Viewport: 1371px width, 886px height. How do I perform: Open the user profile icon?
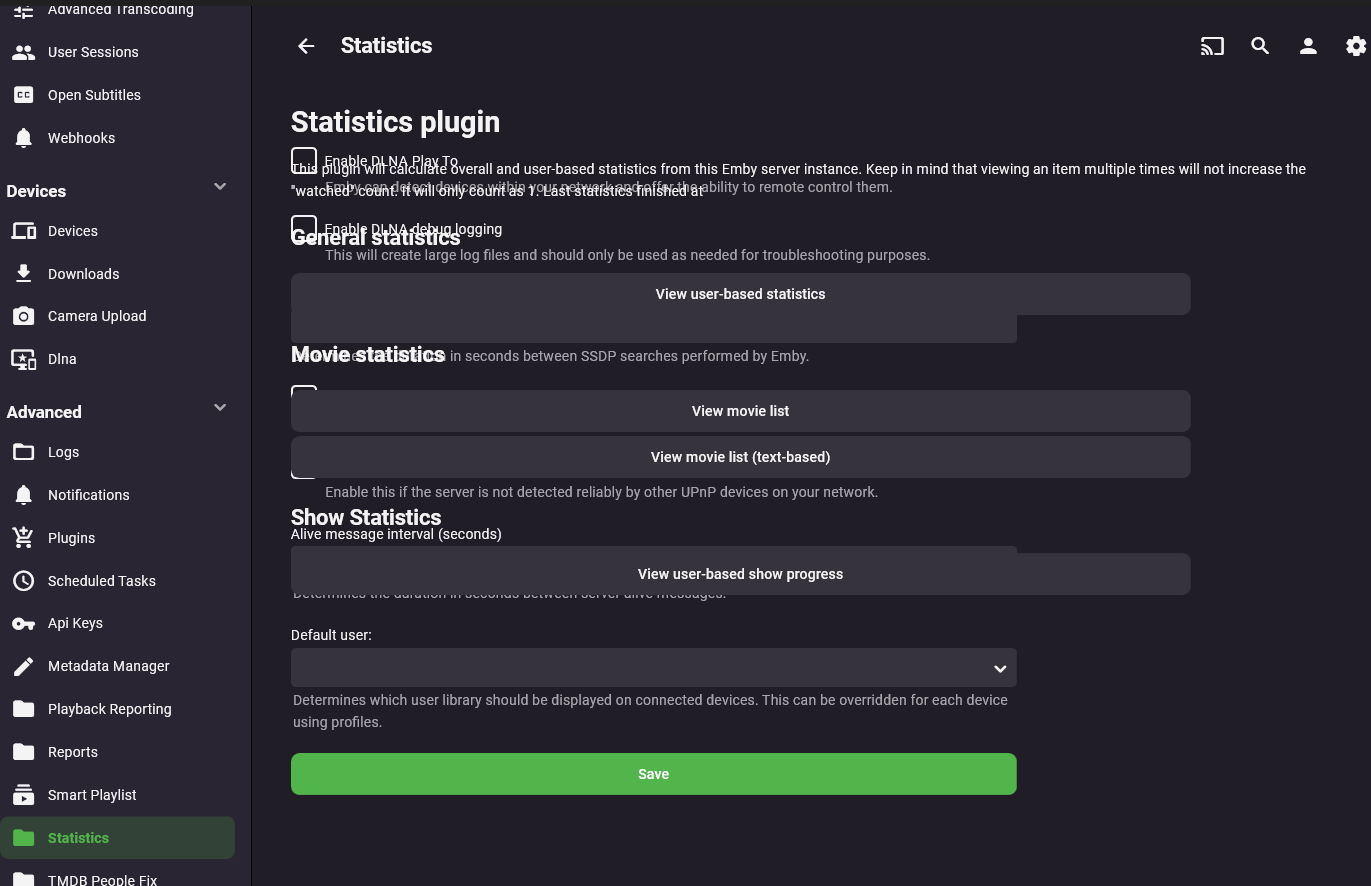tap(1308, 46)
